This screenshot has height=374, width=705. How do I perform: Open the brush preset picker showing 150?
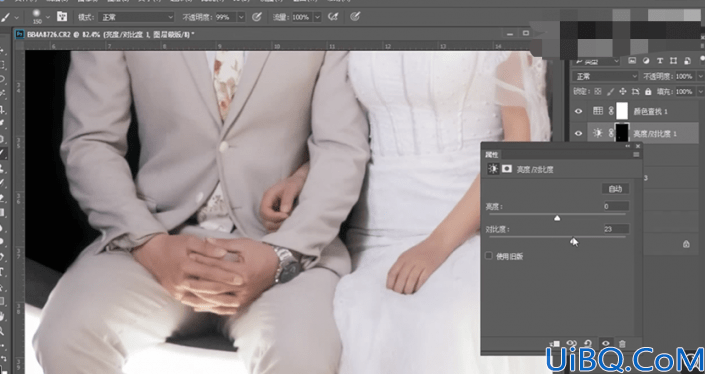pos(37,17)
